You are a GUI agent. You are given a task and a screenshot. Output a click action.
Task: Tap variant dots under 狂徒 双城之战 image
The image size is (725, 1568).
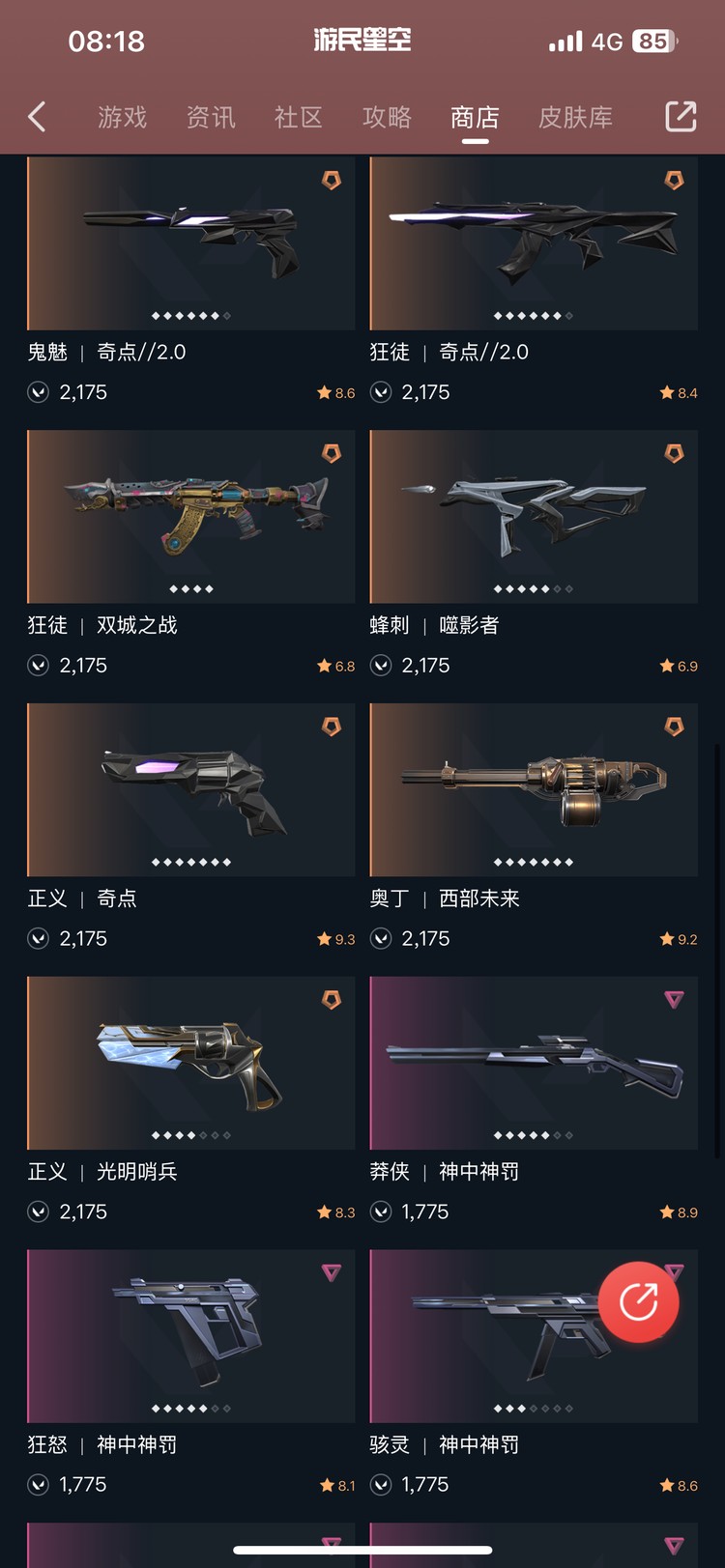tap(191, 588)
